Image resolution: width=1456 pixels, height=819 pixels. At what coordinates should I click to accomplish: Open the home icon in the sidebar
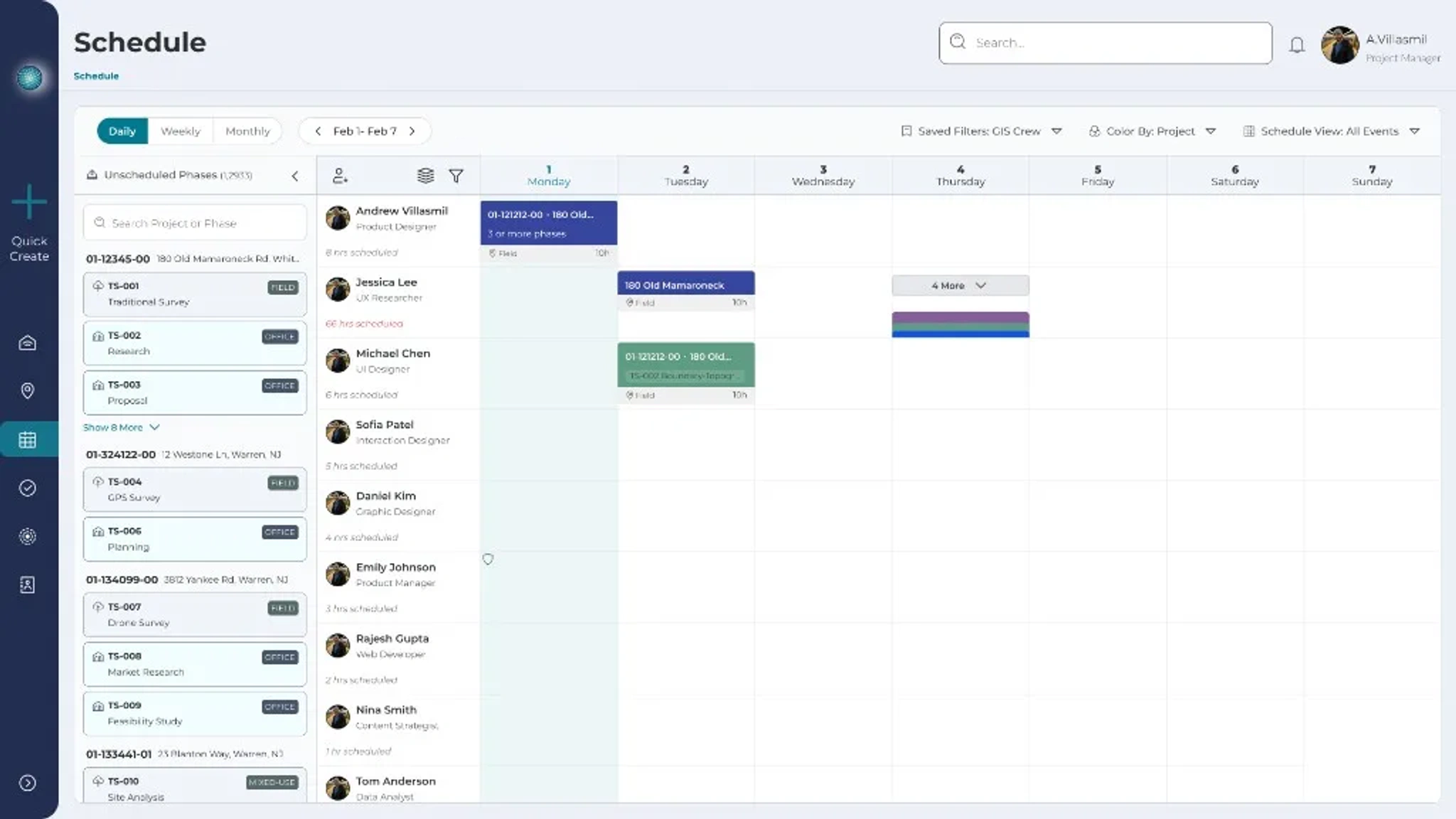coord(28,343)
